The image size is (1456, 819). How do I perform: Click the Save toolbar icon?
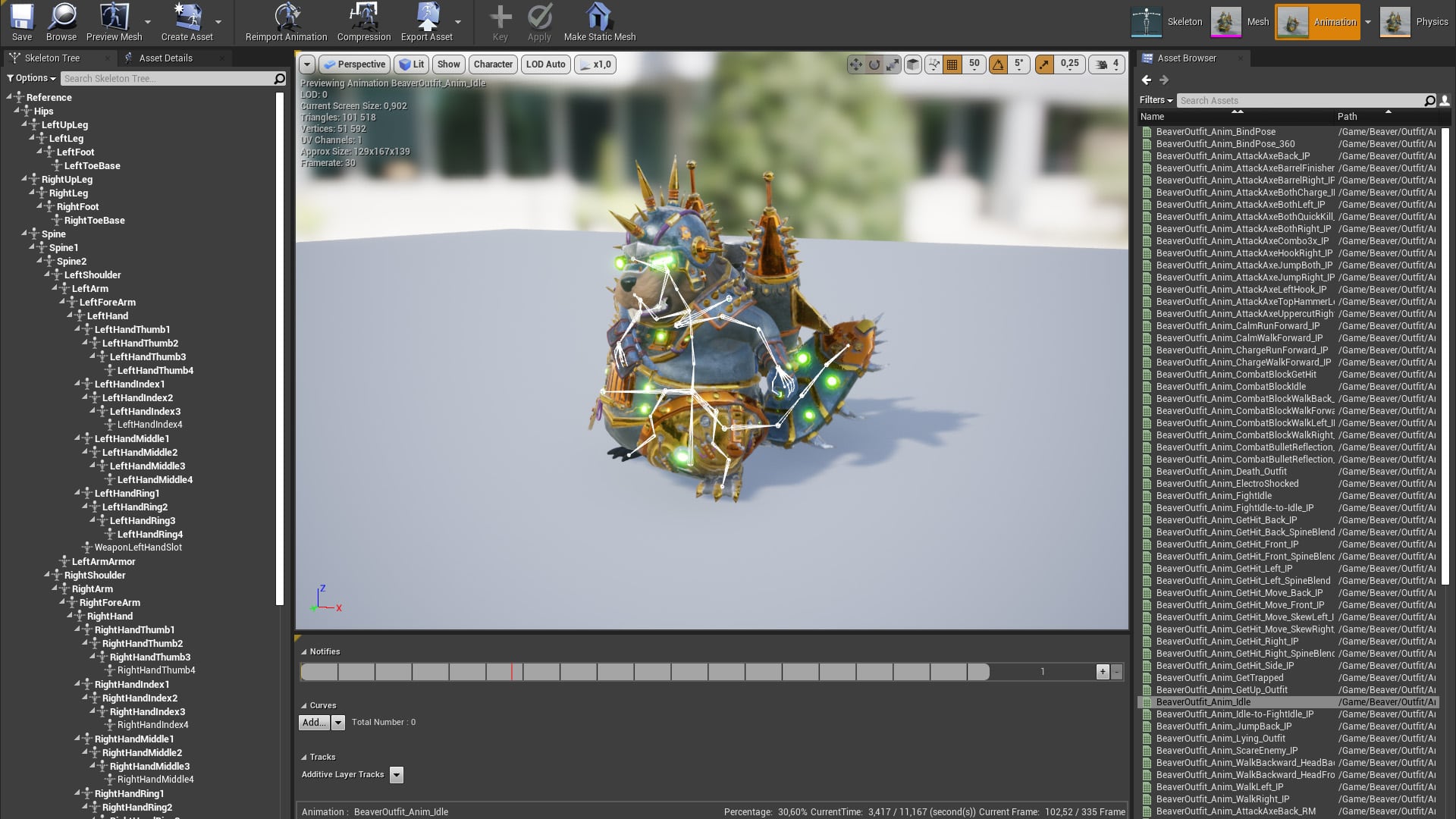22,21
